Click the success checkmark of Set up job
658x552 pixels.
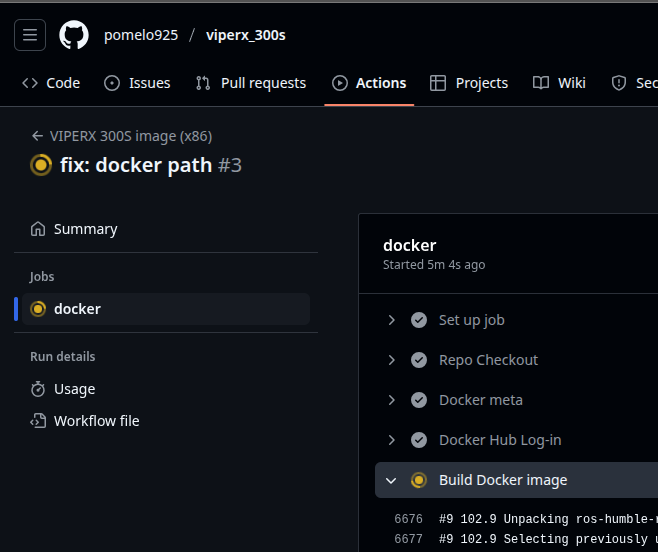[419, 320]
